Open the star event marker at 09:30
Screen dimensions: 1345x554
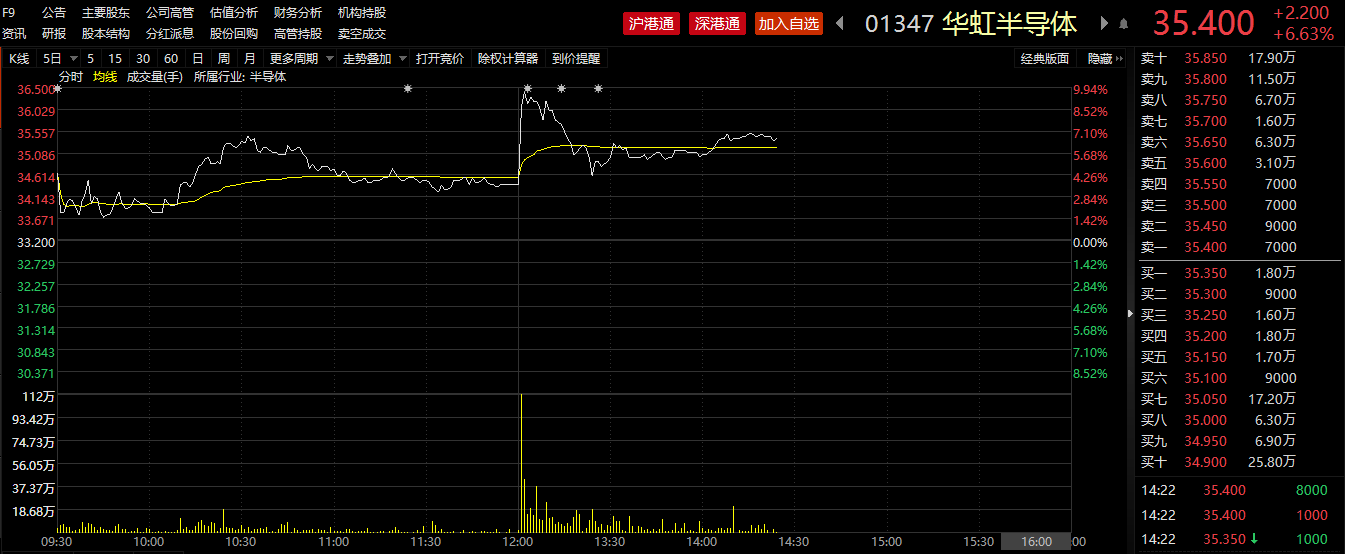pyautogui.click(x=58, y=89)
